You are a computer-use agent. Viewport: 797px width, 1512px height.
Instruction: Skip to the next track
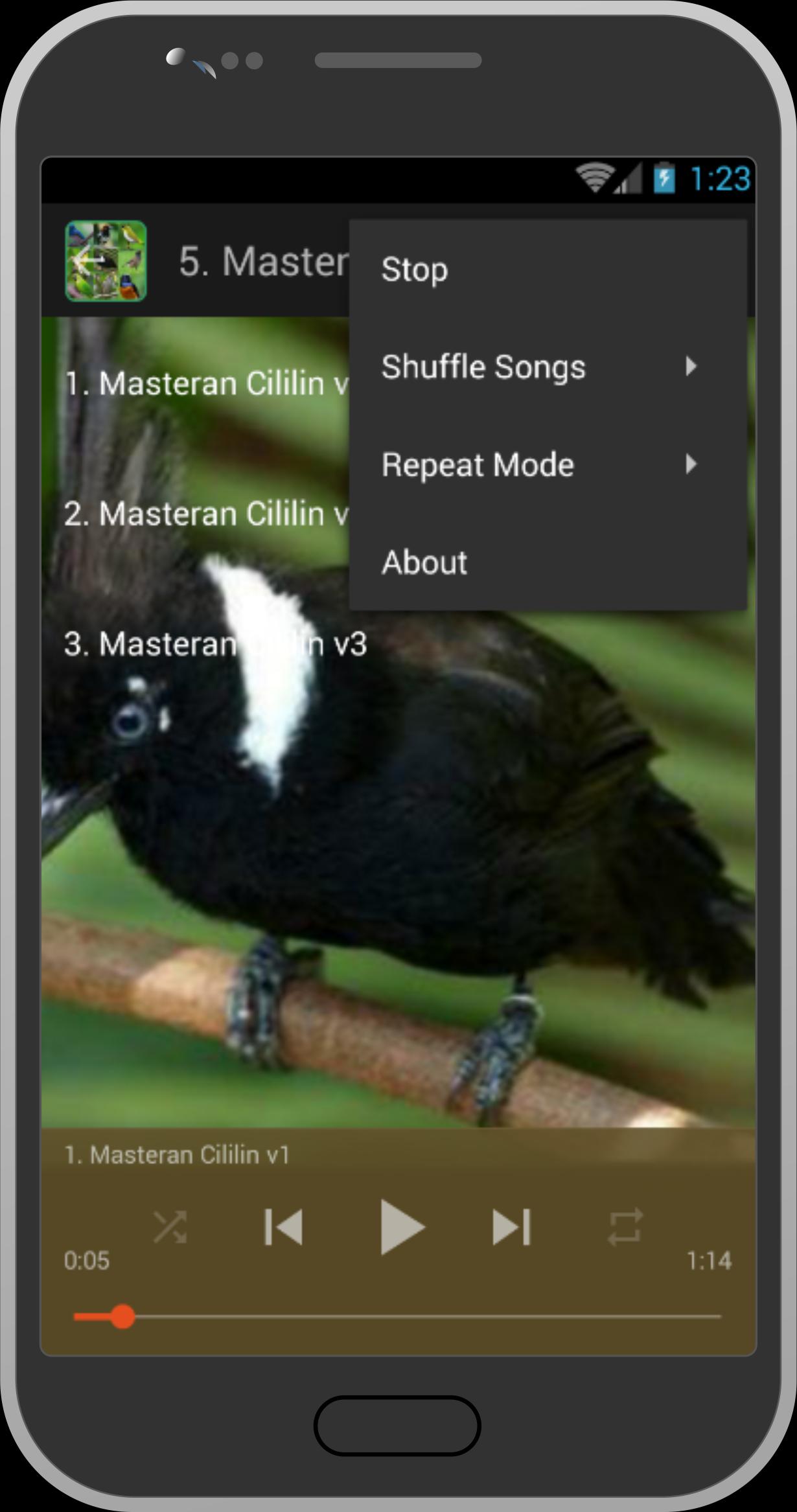[512, 1227]
